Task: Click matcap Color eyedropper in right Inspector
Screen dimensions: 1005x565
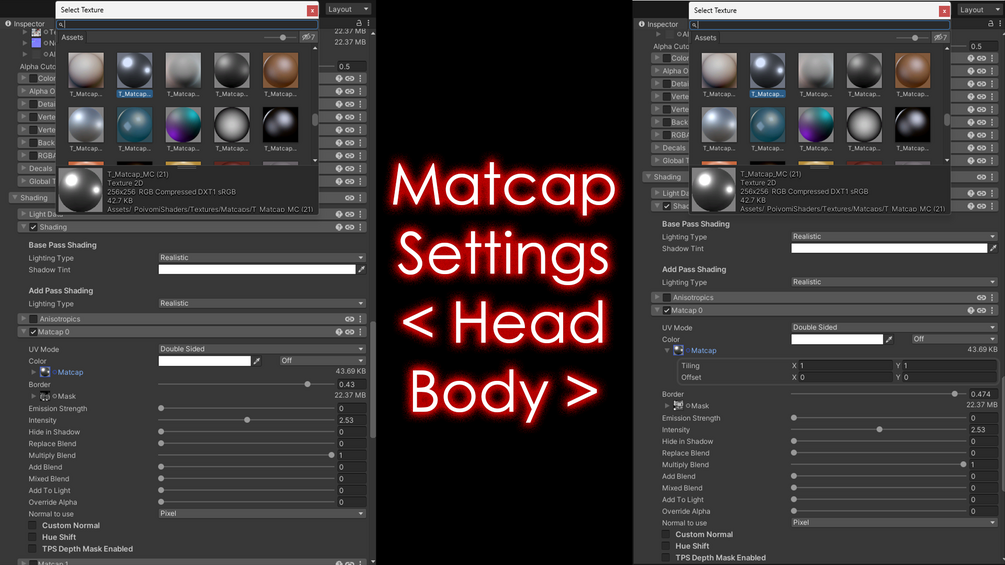Action: 889,339
